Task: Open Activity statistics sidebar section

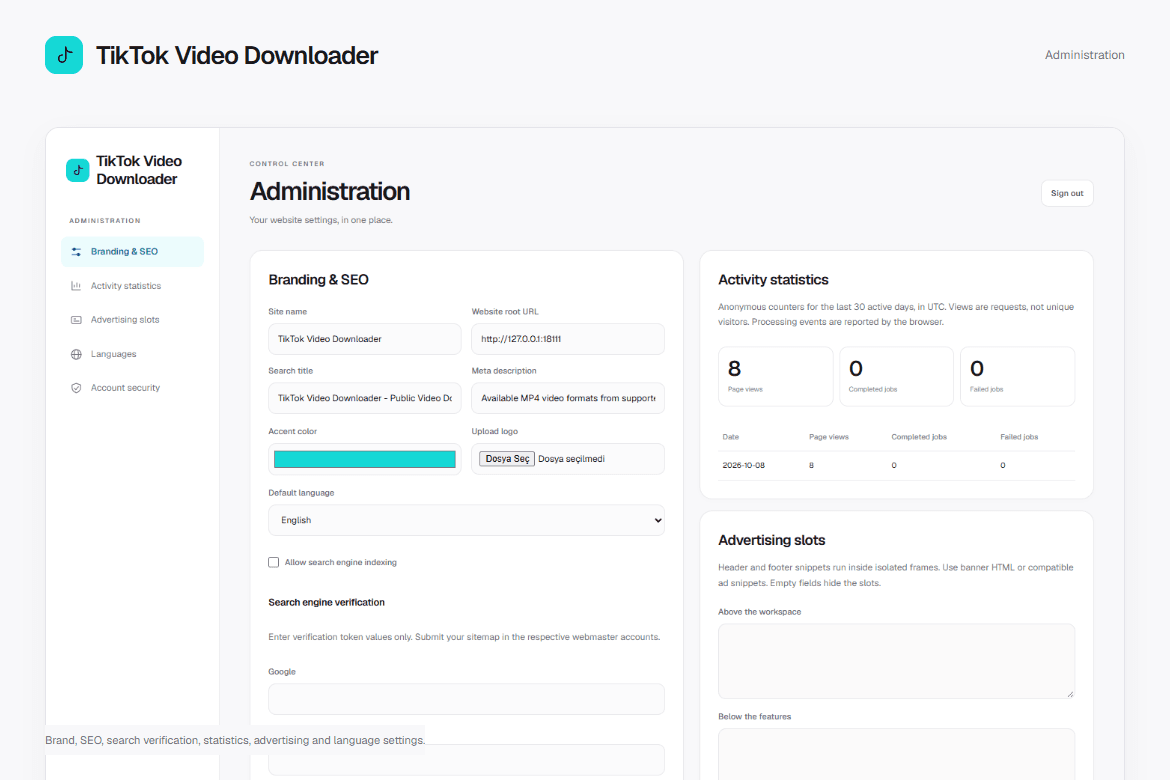Action: 132,286
